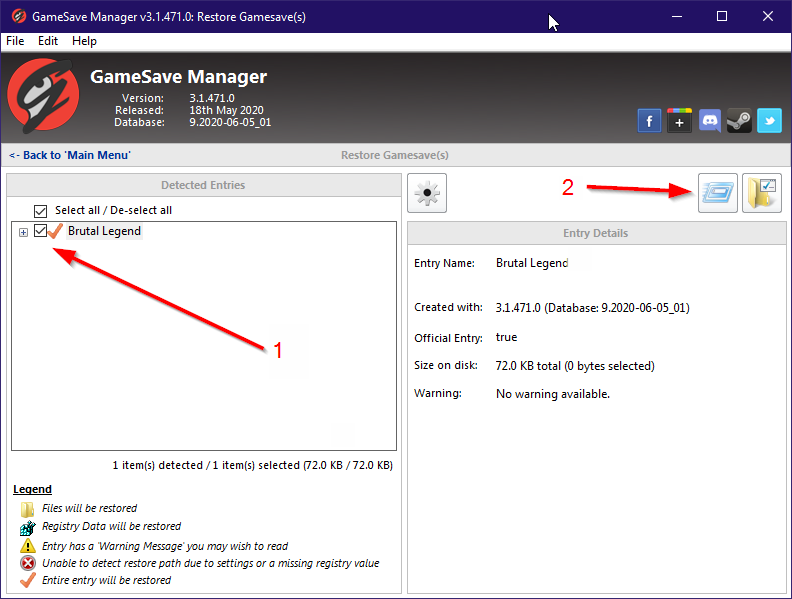Click the 'Entry Name:' label
Image resolution: width=792 pixels, height=599 pixels.
pyautogui.click(x=444, y=263)
